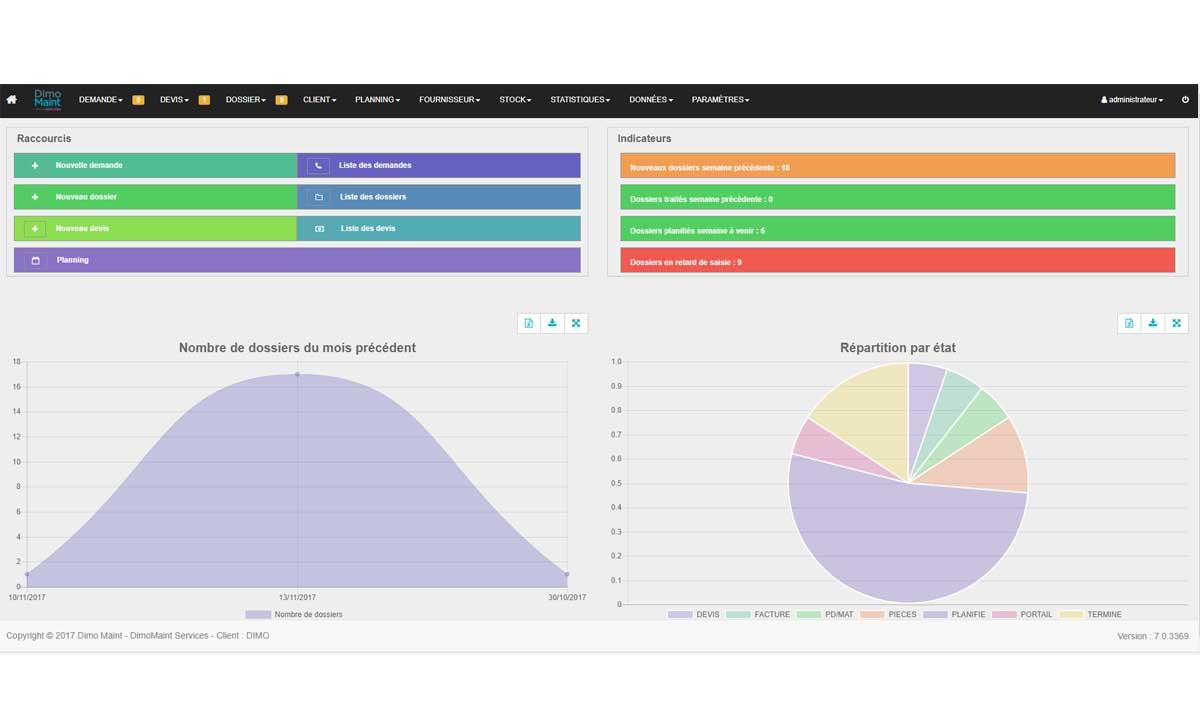This screenshot has height=720, width=1200.
Task: Toggle PD/MAT in the pie chart legend
Action: pyautogui.click(x=825, y=614)
